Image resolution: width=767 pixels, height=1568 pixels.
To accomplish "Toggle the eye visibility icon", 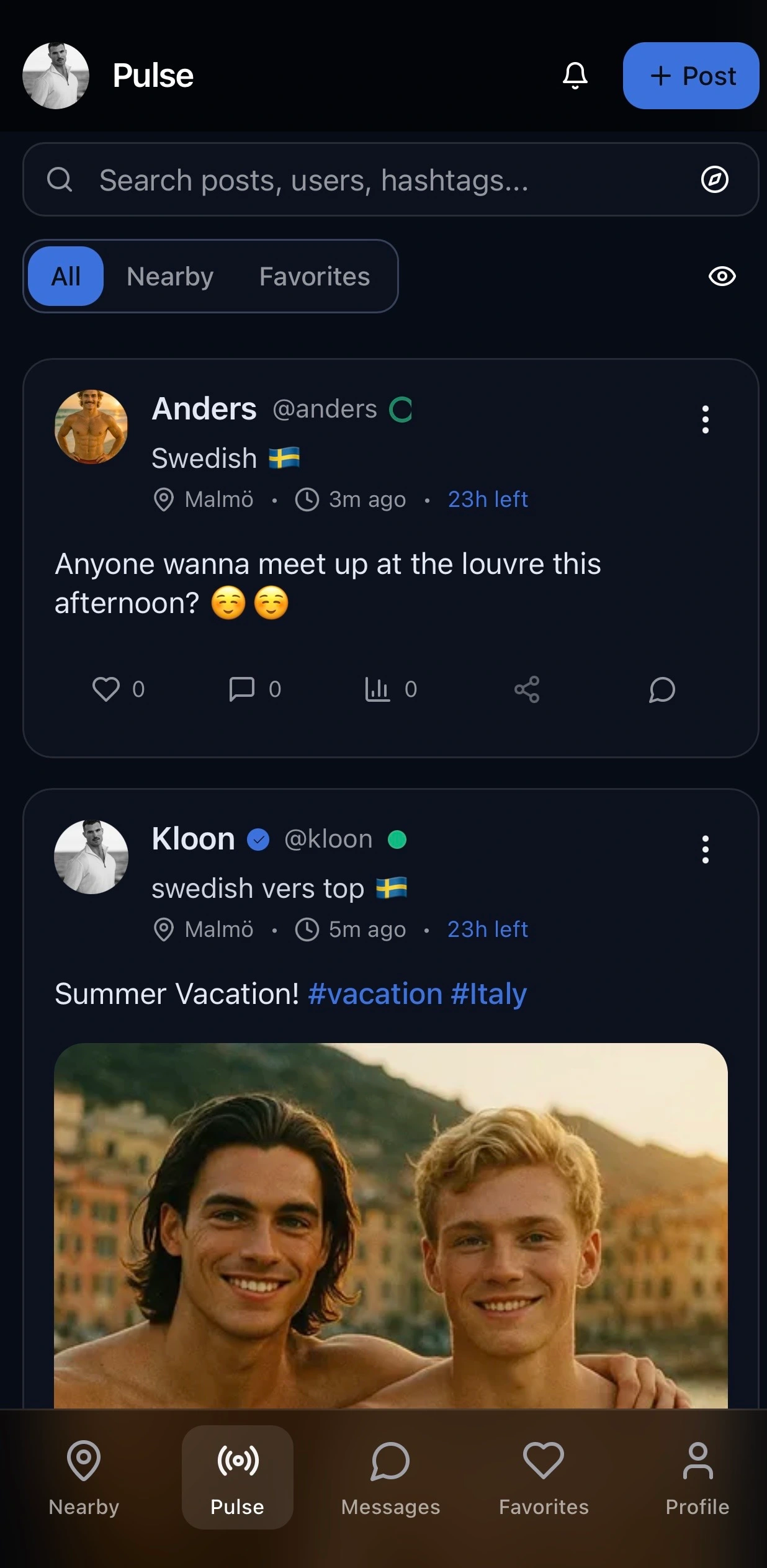I will point(722,276).
